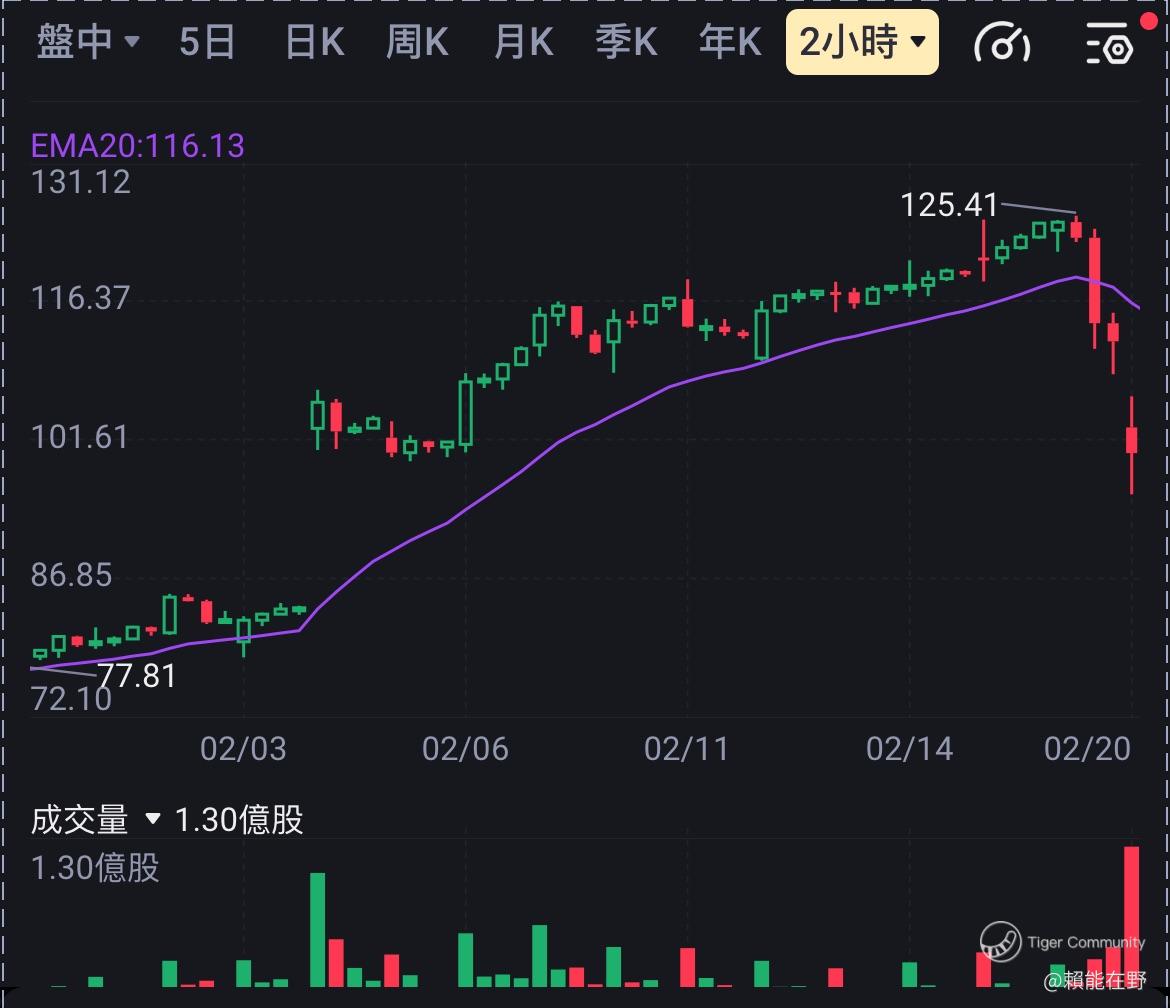Image resolution: width=1170 pixels, height=1008 pixels.
Task: Click the EMA20:116.13 indicator label
Action: tap(138, 145)
